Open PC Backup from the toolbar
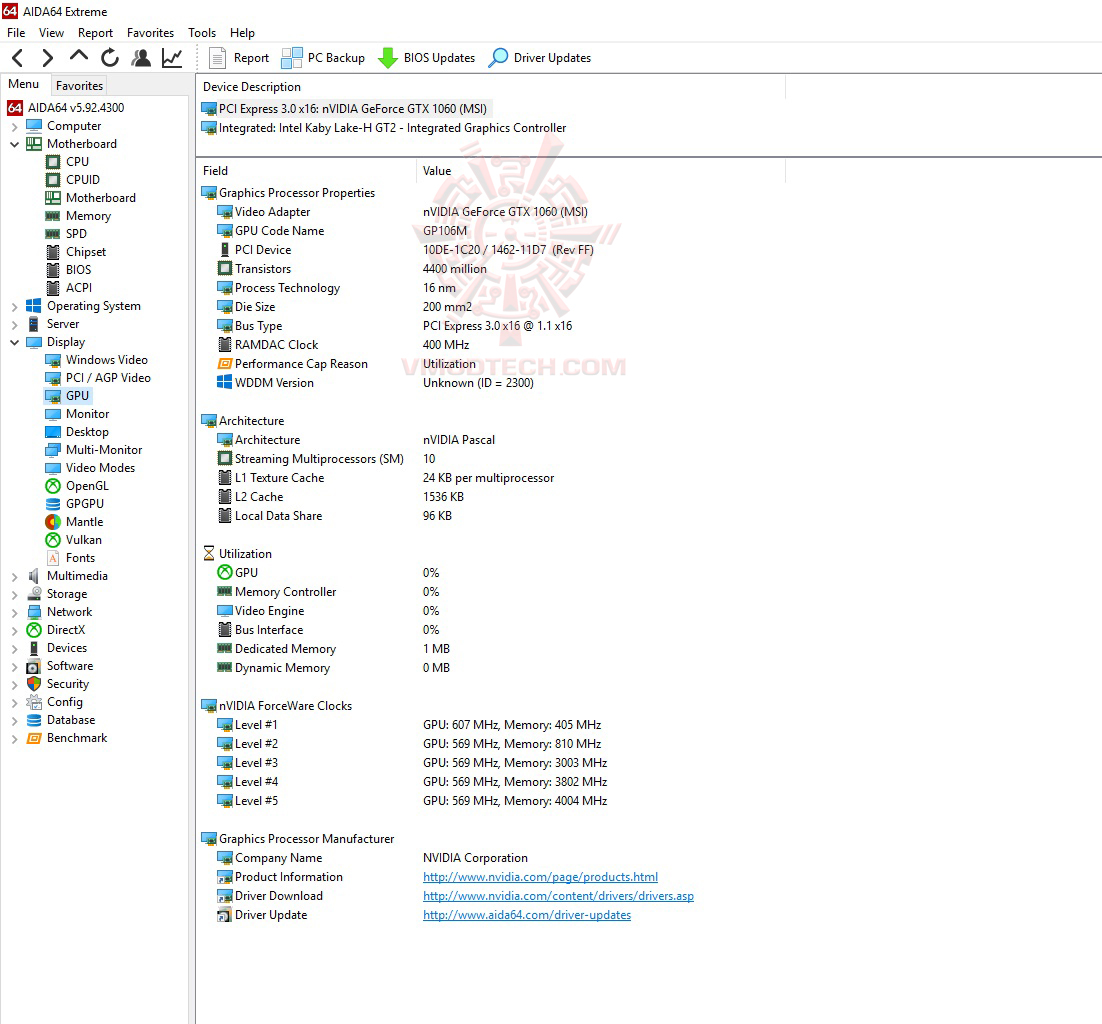1102x1024 pixels. 323,58
